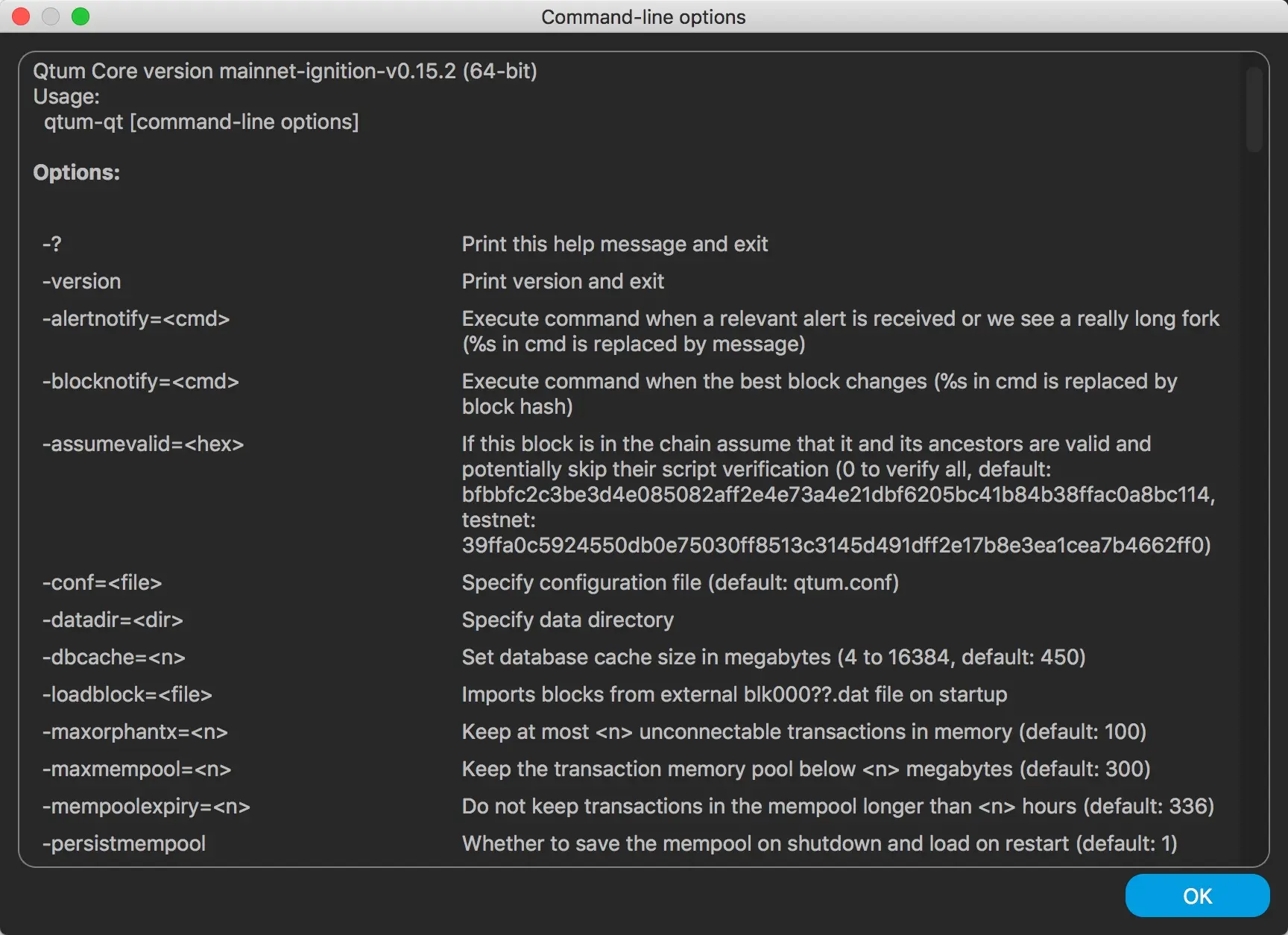This screenshot has height=935, width=1288.
Task: Select the -loadblock=<file> option entry
Action: pyautogui.click(x=127, y=694)
